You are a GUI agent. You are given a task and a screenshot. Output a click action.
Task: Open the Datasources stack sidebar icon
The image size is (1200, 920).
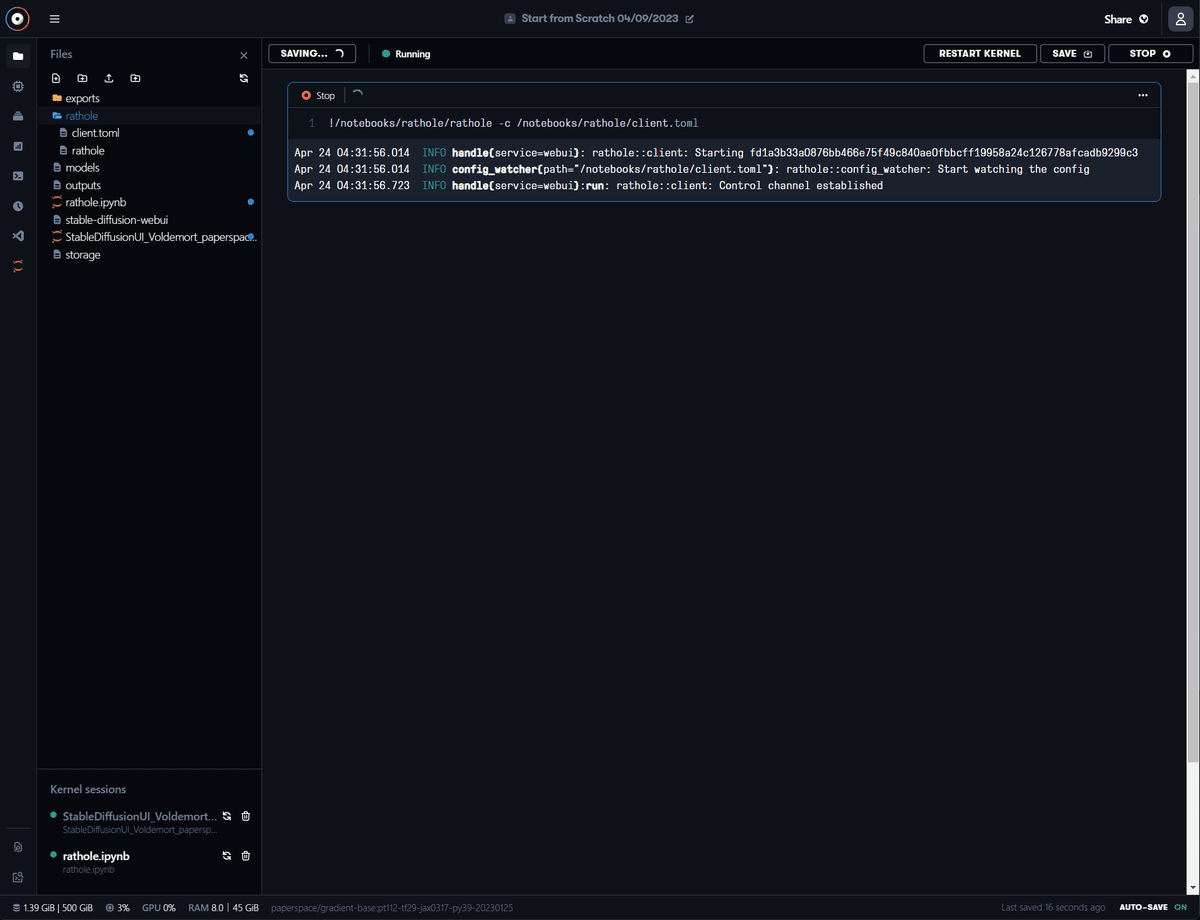point(18,116)
